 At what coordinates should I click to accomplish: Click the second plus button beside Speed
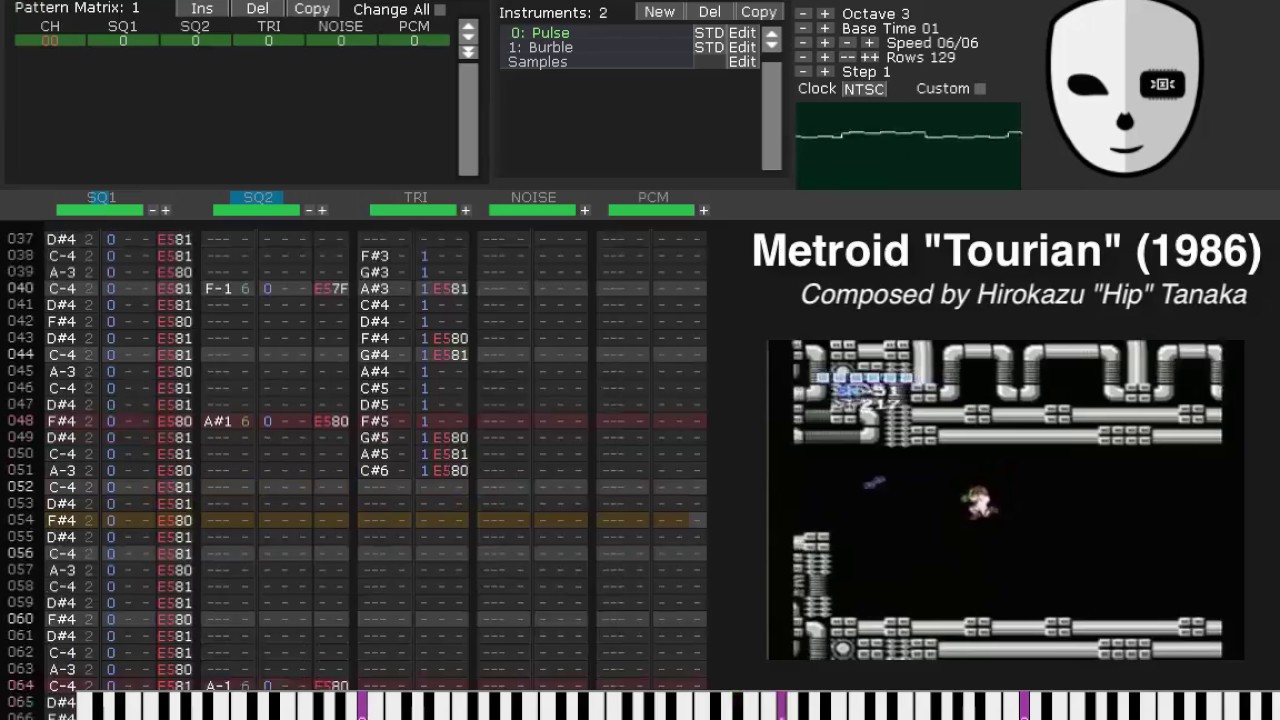point(869,43)
